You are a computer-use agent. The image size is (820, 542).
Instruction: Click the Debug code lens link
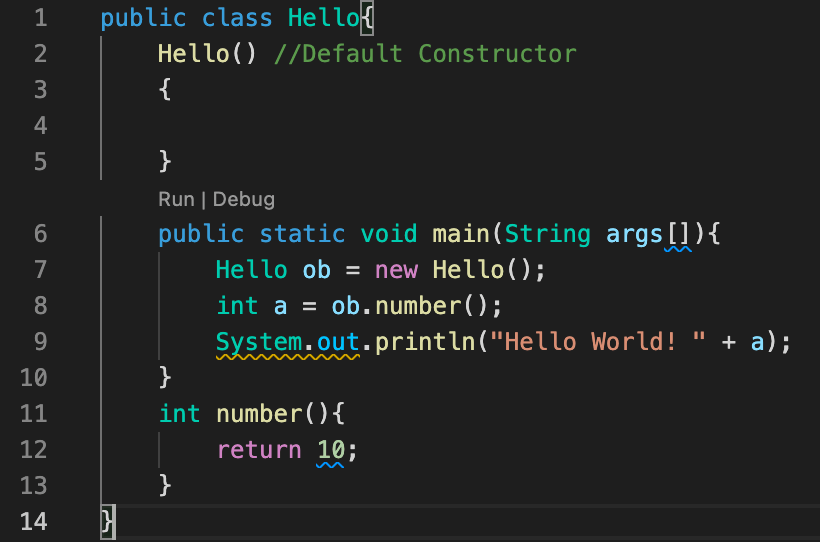244,199
